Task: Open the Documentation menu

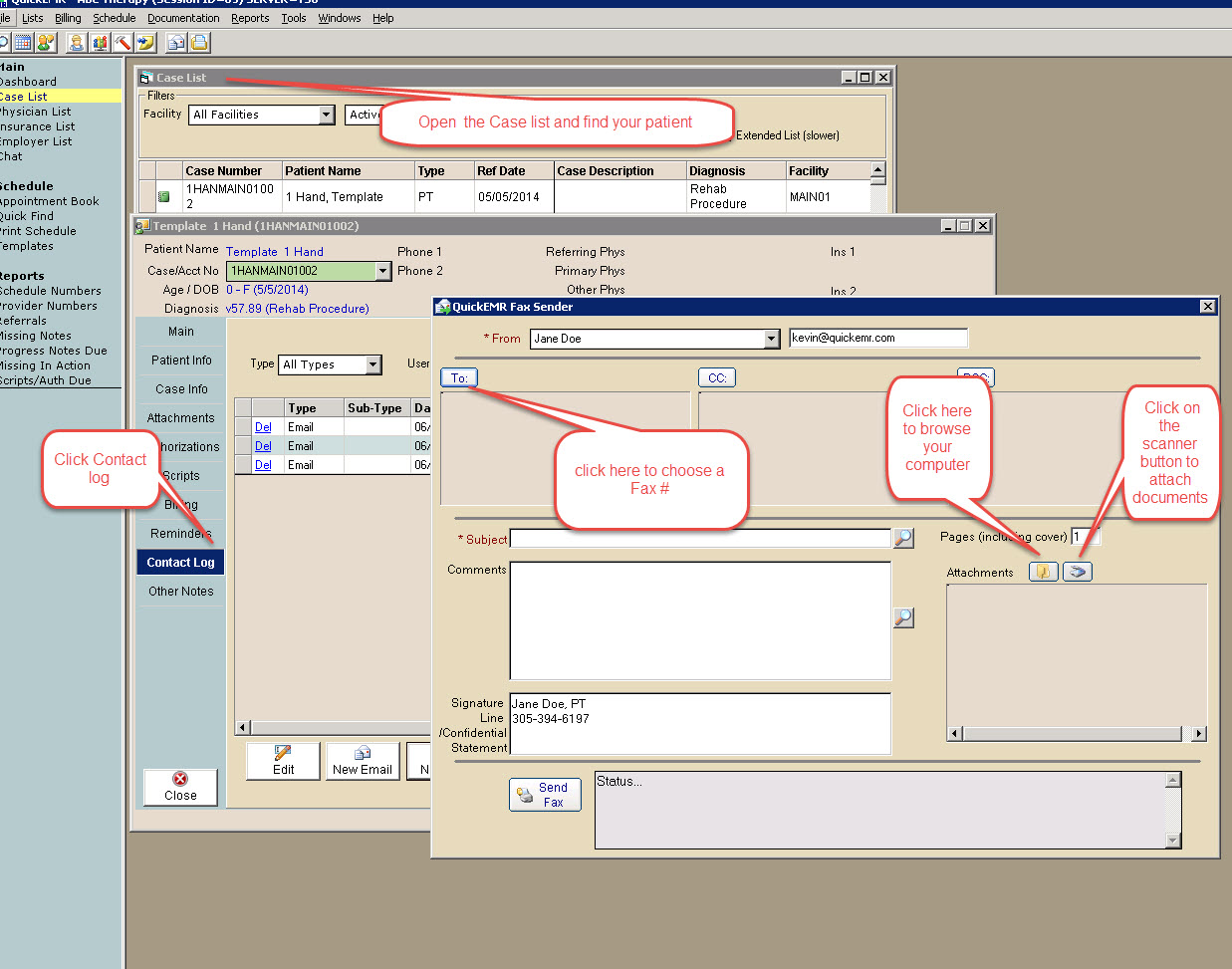Action: [183, 18]
